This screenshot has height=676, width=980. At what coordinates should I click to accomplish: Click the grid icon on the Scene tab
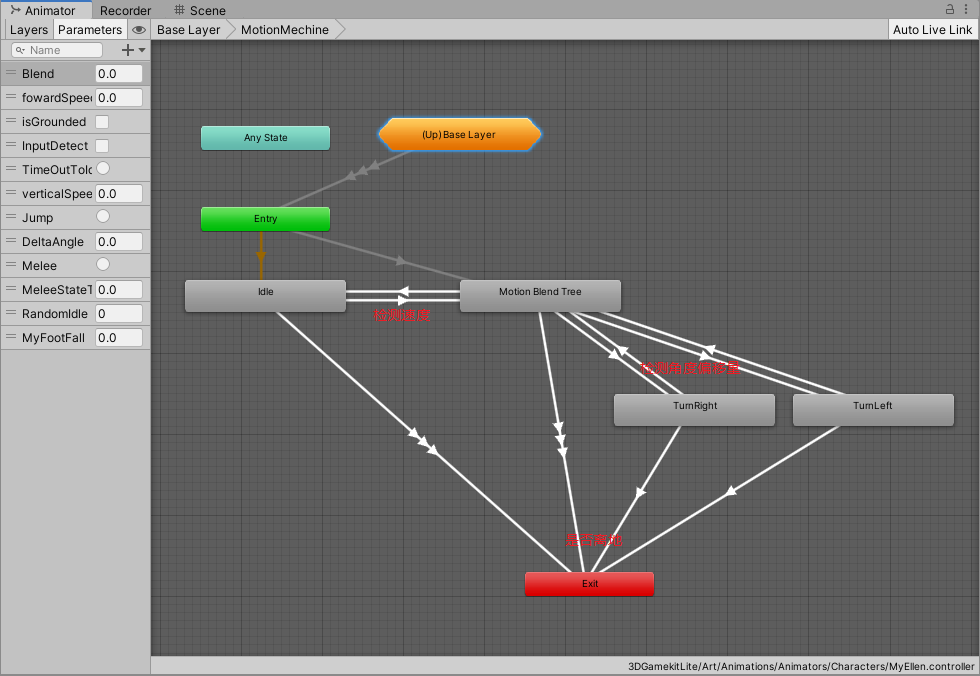[x=177, y=10]
